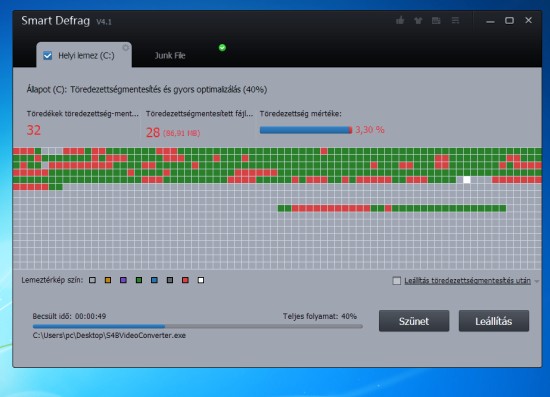Screen dimensions: 550x397
Task: Expand the shutdown-after-defrag dropdown arrow
Action: pyautogui.click(x=537, y=281)
